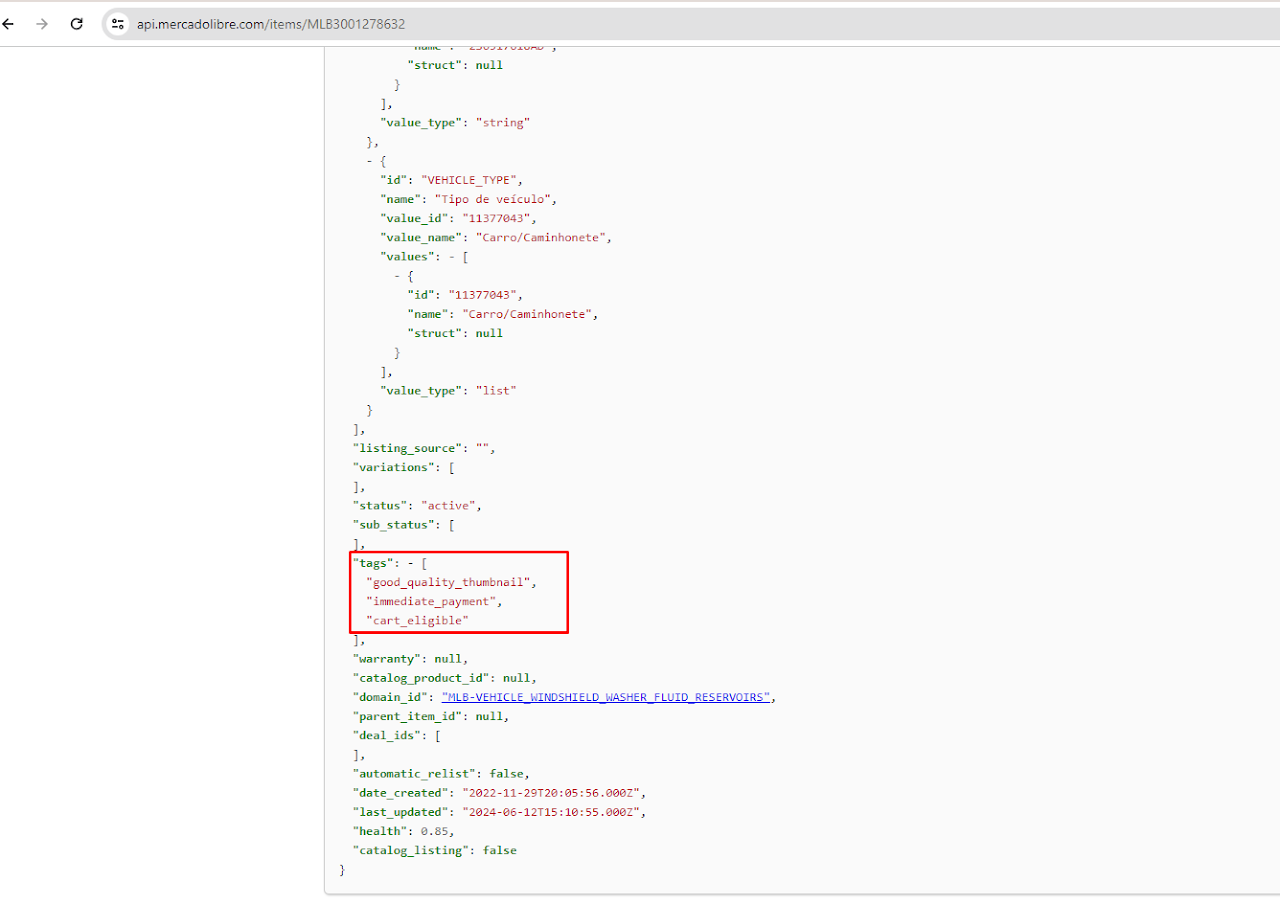
Task: Collapse the "values" array under VEHICLE_TYPE
Action: coord(454,257)
